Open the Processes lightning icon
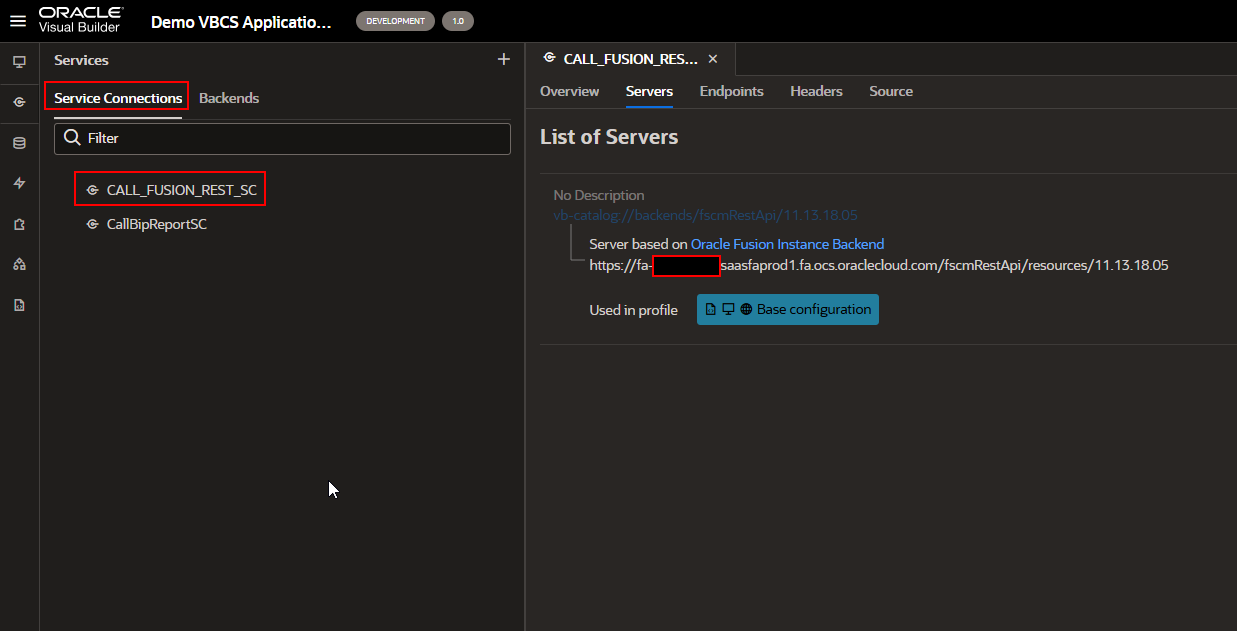 click(19, 183)
